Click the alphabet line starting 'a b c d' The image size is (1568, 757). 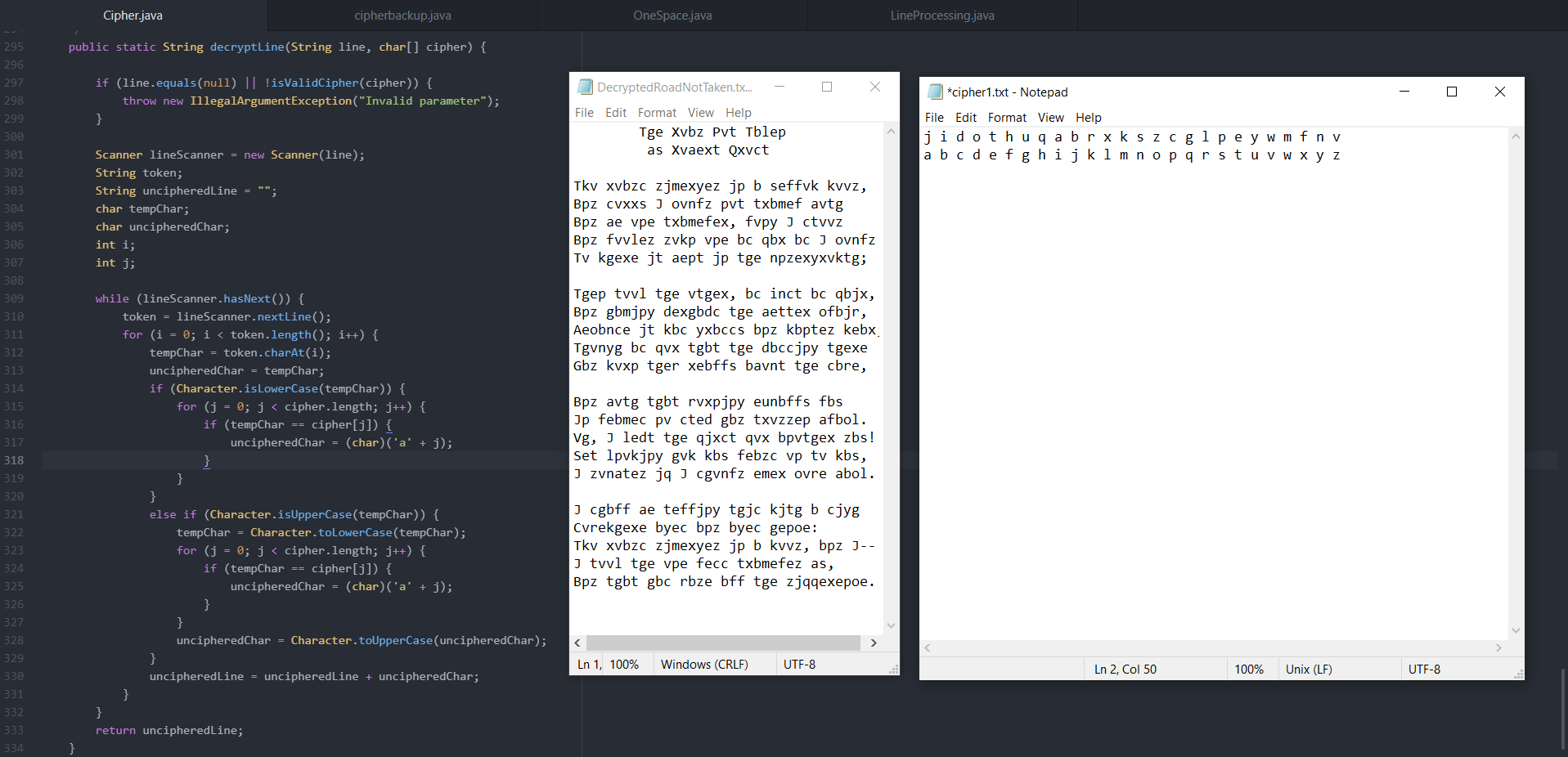click(1132, 155)
